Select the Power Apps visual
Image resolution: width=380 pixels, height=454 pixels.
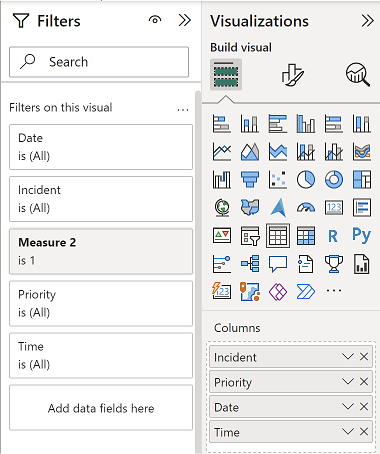point(278,292)
